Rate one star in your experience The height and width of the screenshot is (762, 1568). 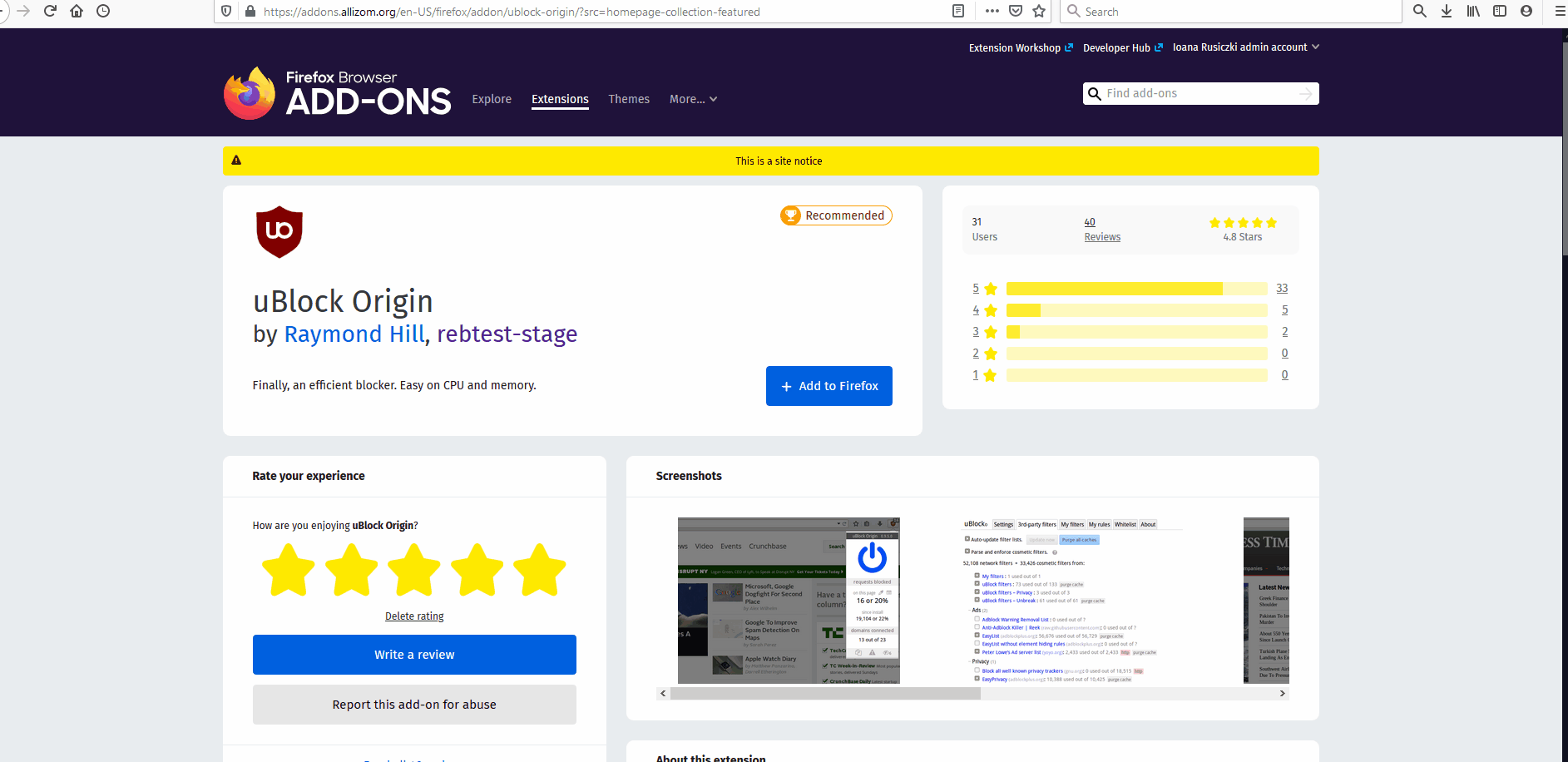(289, 571)
